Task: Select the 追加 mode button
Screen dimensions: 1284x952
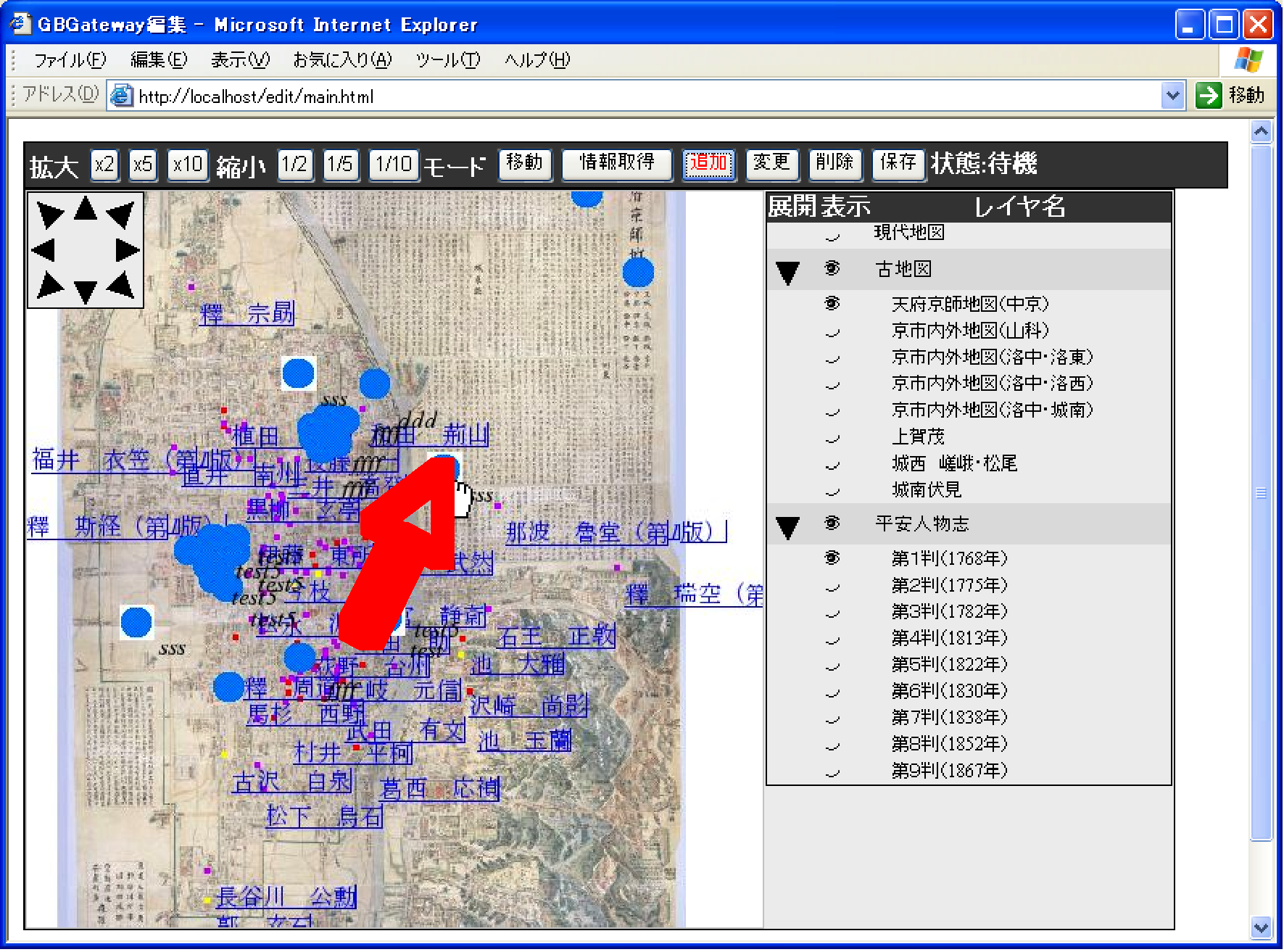Action: (x=708, y=165)
